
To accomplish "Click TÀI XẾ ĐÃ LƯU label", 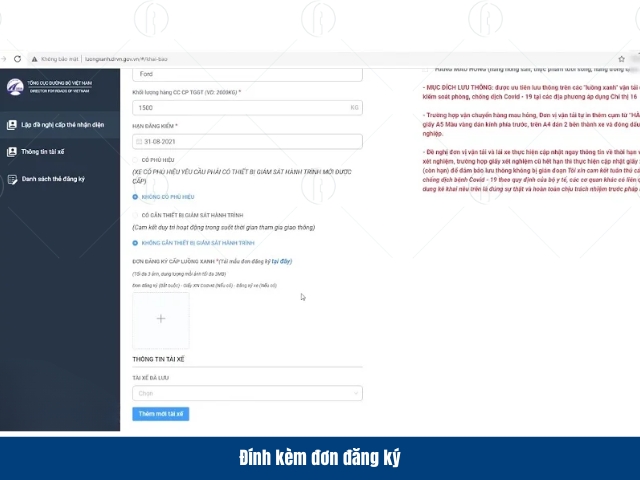I will tap(151, 378).
